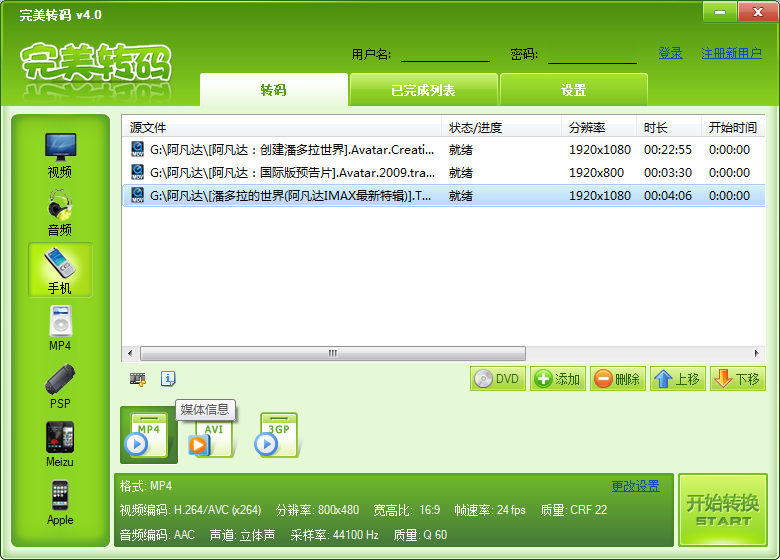This screenshot has height=560, width=780.
Task: Focus the 密码 password field
Action: click(592, 54)
